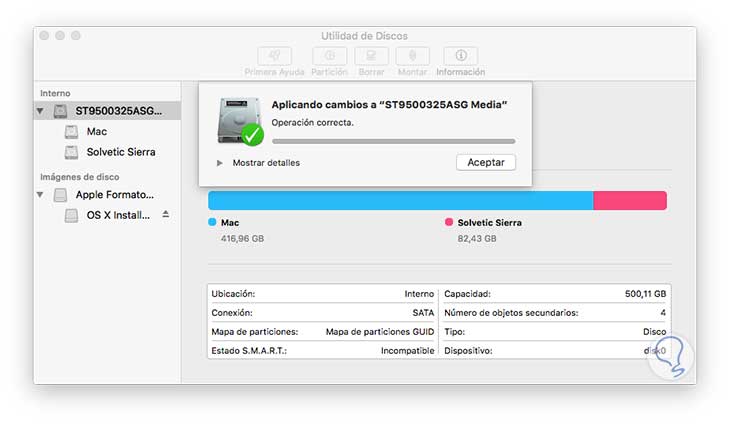
Task: Select Apple Formato disk image row
Action: coord(107,195)
